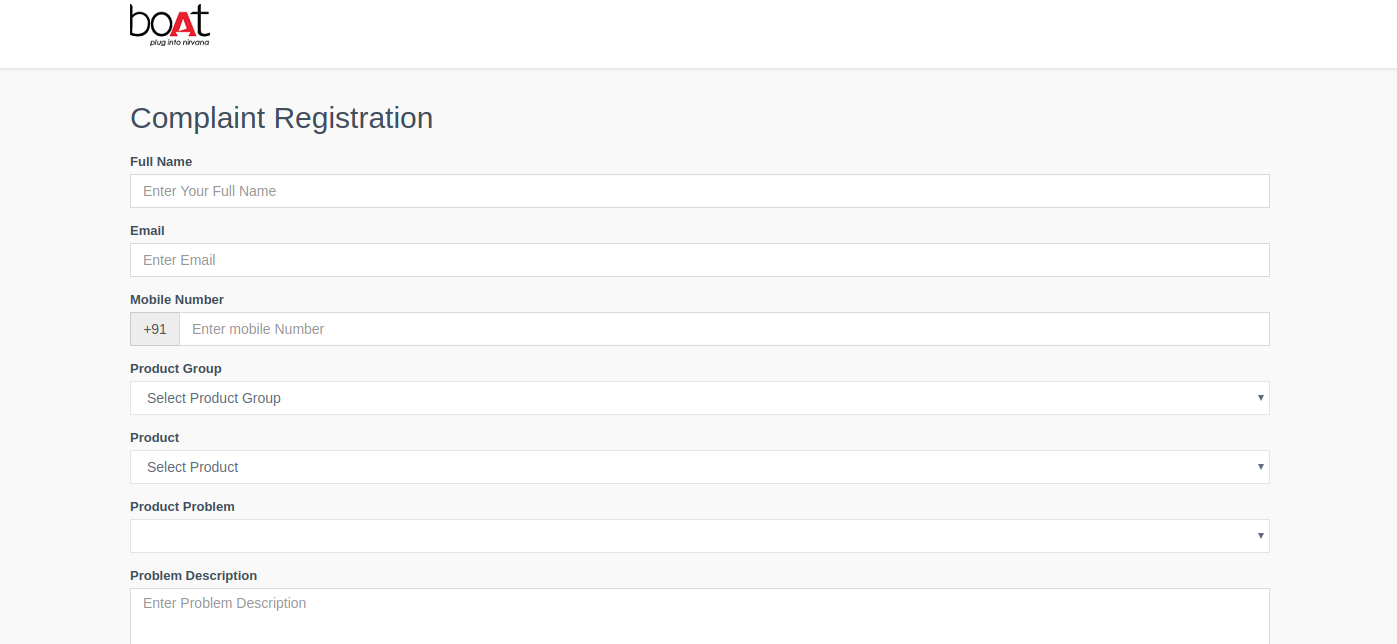Viewport: 1397px width, 644px height.
Task: Click the Mobile Number label
Action: pos(177,300)
